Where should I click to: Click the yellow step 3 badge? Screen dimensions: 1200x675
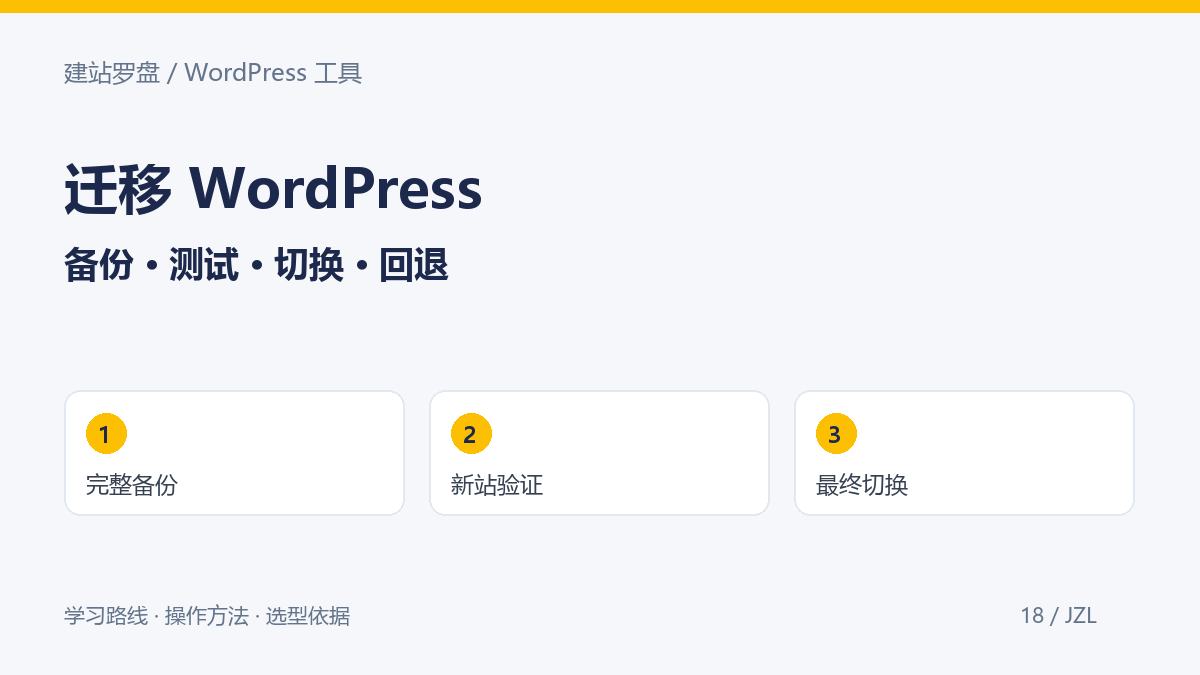[836, 434]
